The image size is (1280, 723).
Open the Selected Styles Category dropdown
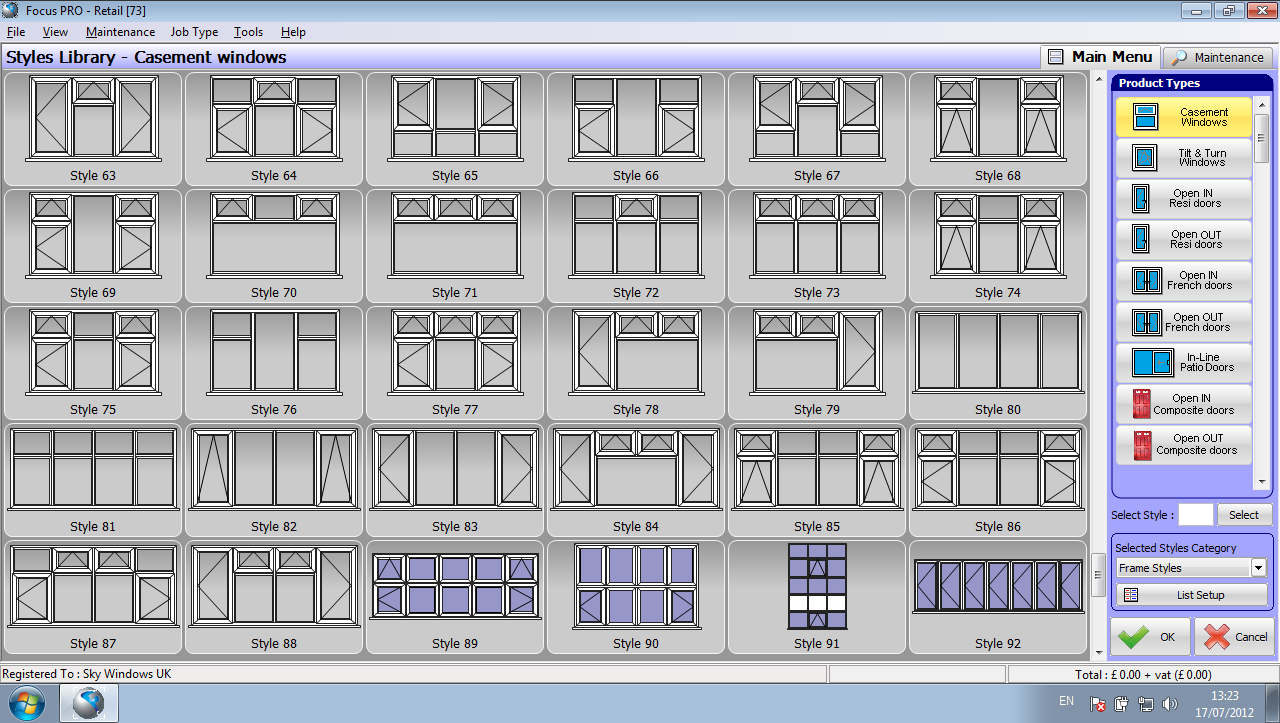(1258, 568)
